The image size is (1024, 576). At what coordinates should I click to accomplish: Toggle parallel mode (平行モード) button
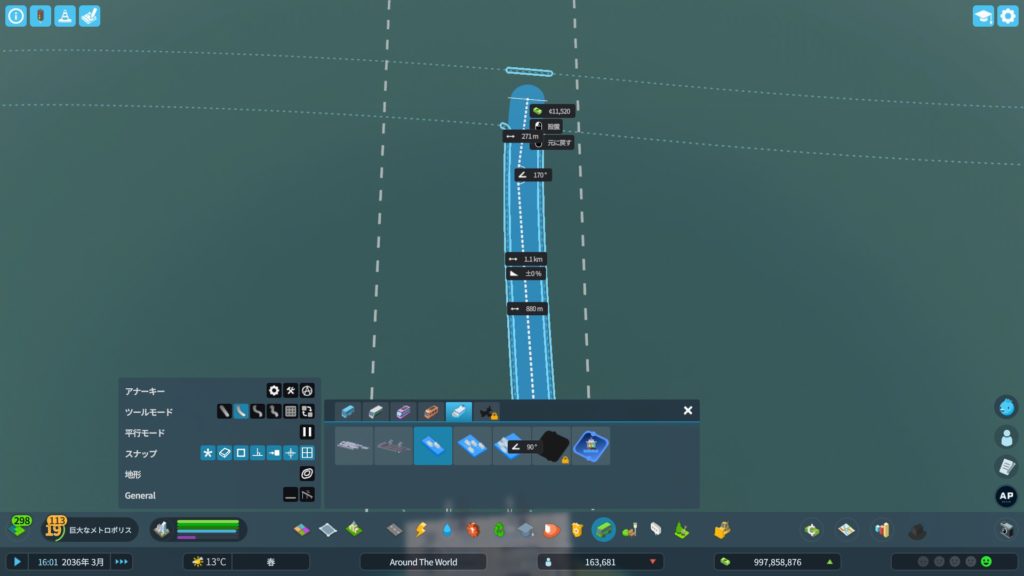308,432
